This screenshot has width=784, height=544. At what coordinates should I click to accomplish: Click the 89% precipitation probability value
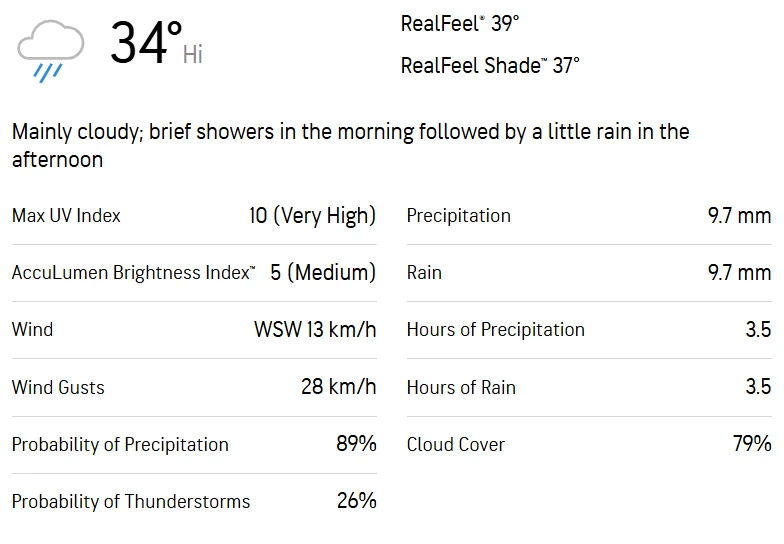(x=356, y=444)
